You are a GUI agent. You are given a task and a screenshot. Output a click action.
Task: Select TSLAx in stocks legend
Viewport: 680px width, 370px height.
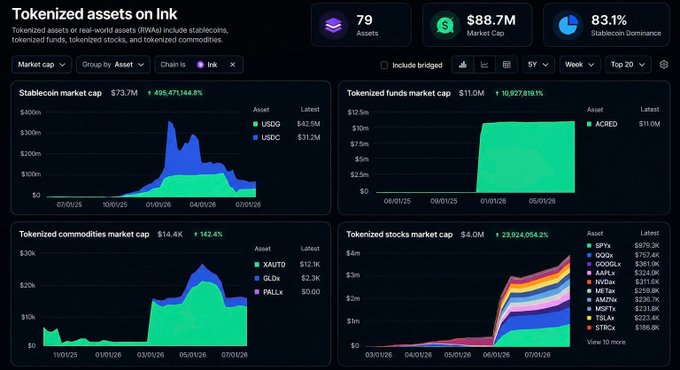(x=605, y=318)
